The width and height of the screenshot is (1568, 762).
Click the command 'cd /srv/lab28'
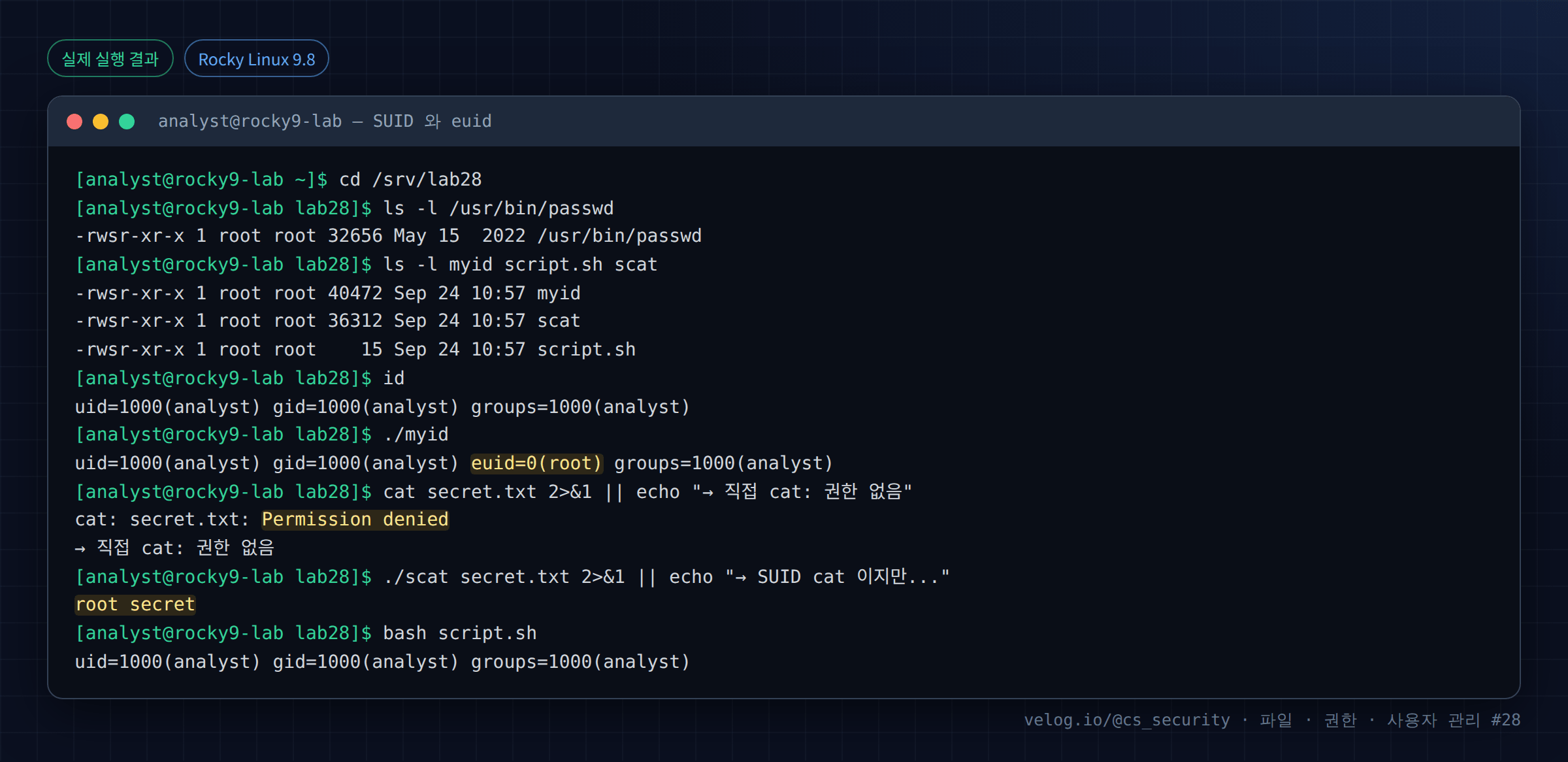[x=410, y=180]
